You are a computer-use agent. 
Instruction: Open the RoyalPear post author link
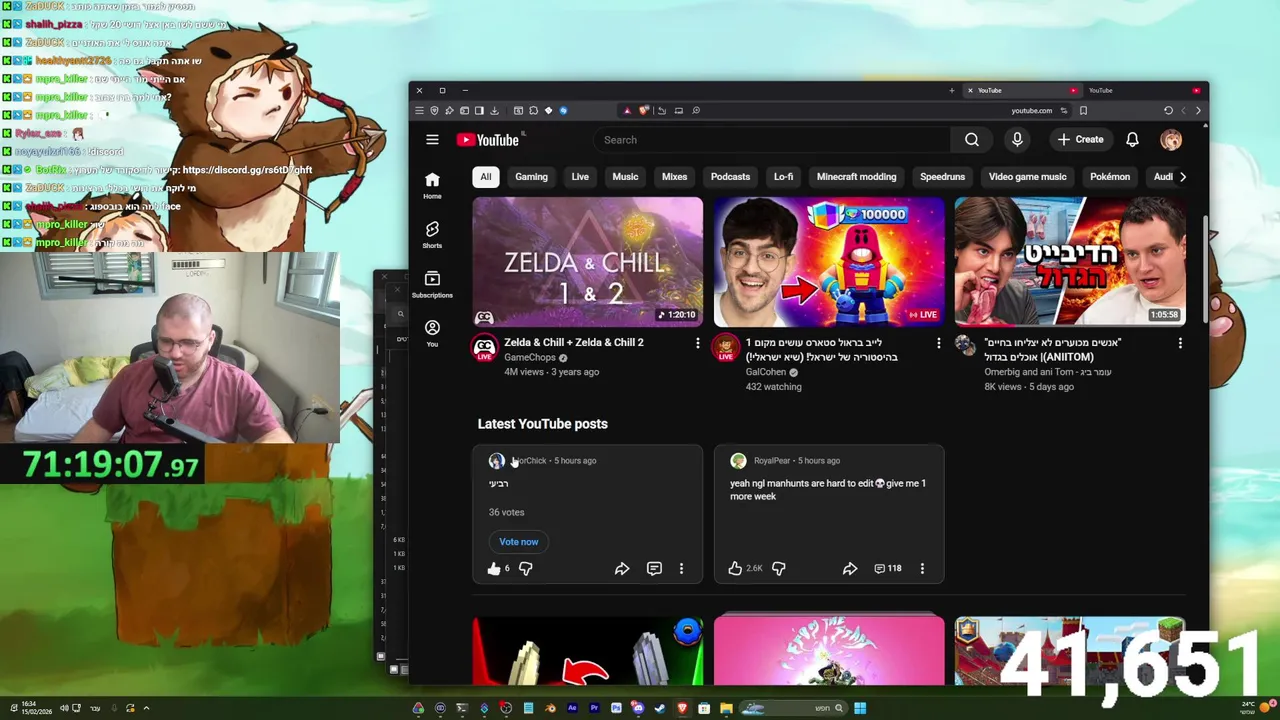[x=772, y=461]
